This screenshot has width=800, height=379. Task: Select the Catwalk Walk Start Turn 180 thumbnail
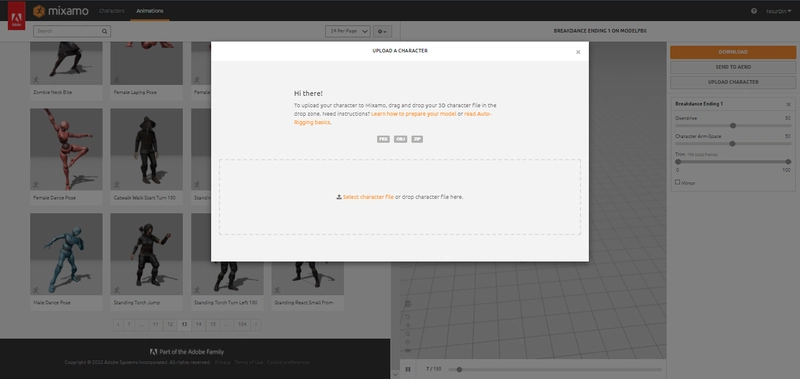coord(146,149)
